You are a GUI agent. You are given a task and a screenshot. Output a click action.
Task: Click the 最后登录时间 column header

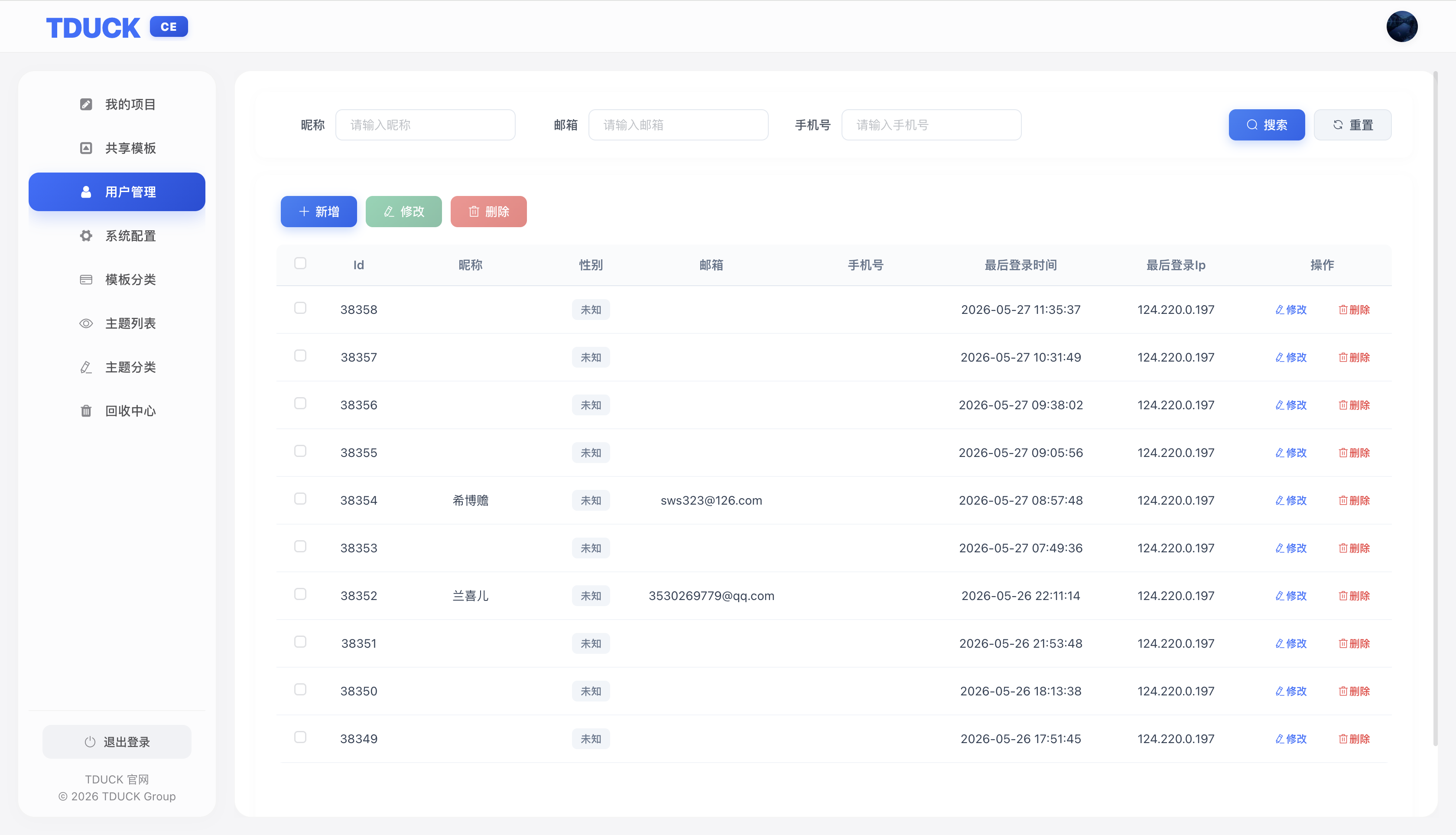click(1021, 265)
